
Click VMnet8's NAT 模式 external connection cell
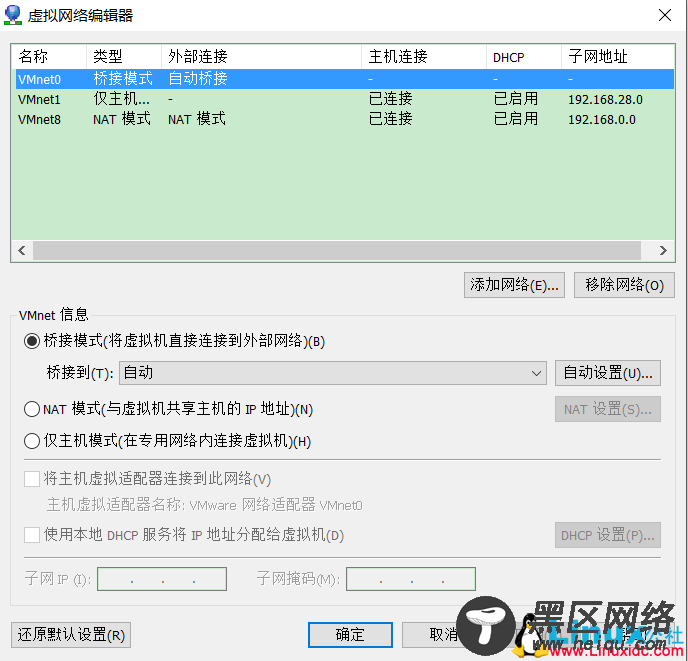pos(197,119)
